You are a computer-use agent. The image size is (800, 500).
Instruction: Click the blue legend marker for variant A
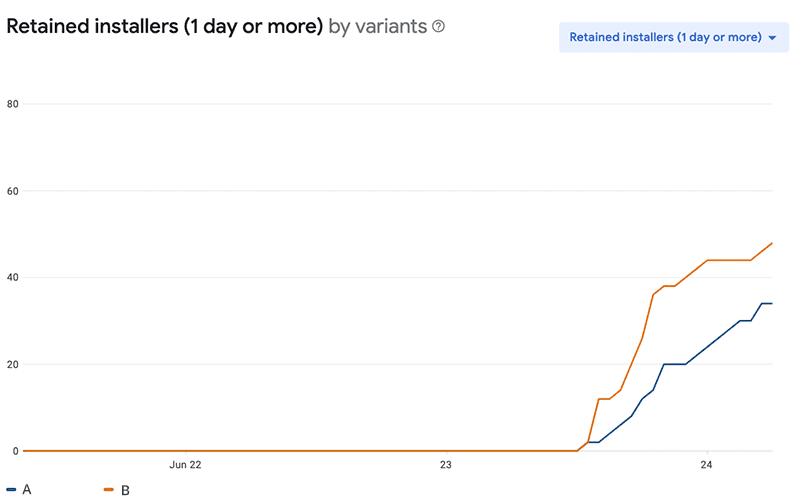pyautogui.click(x=11, y=490)
